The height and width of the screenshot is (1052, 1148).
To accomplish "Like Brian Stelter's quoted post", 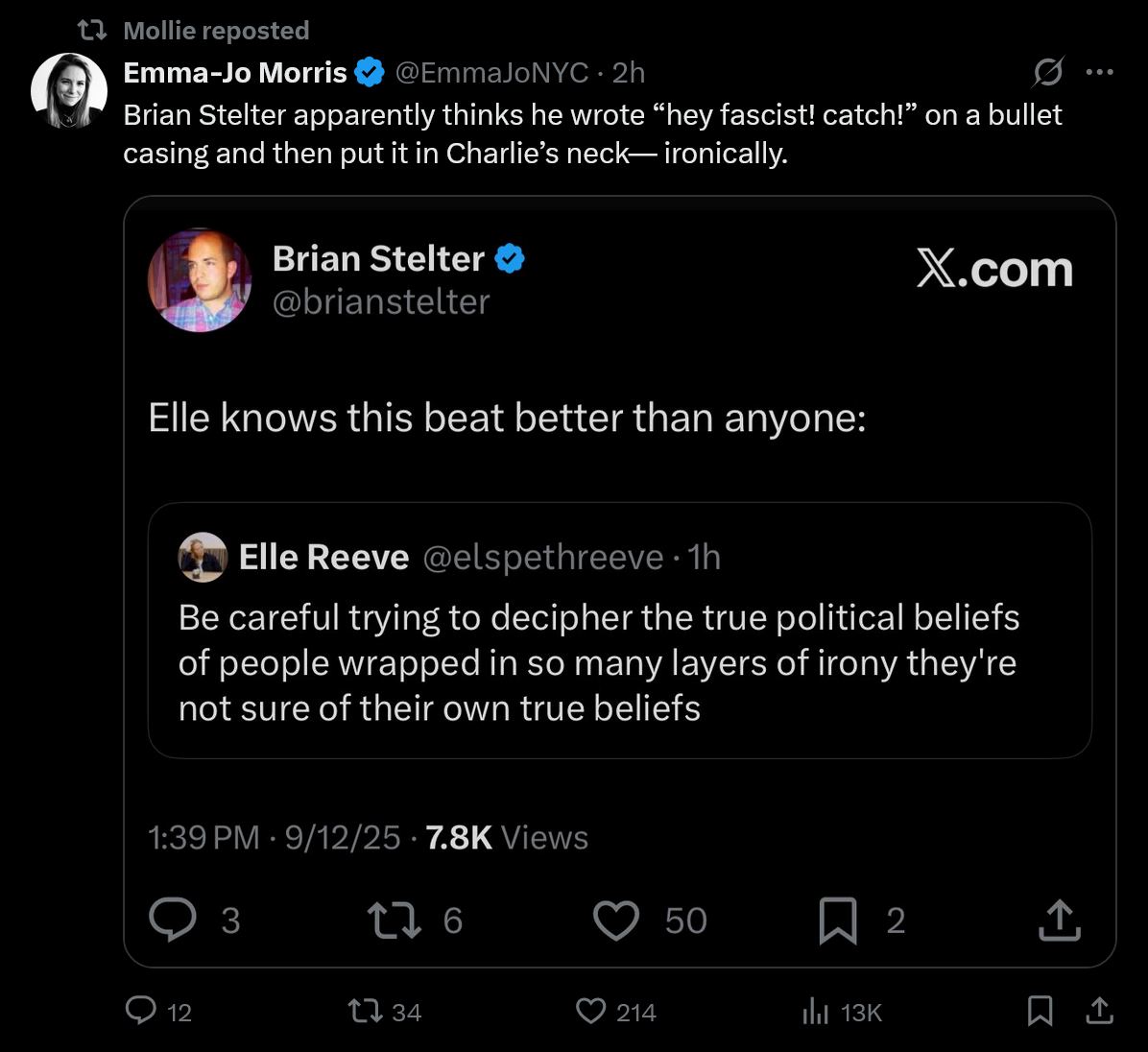I will tap(616, 920).
